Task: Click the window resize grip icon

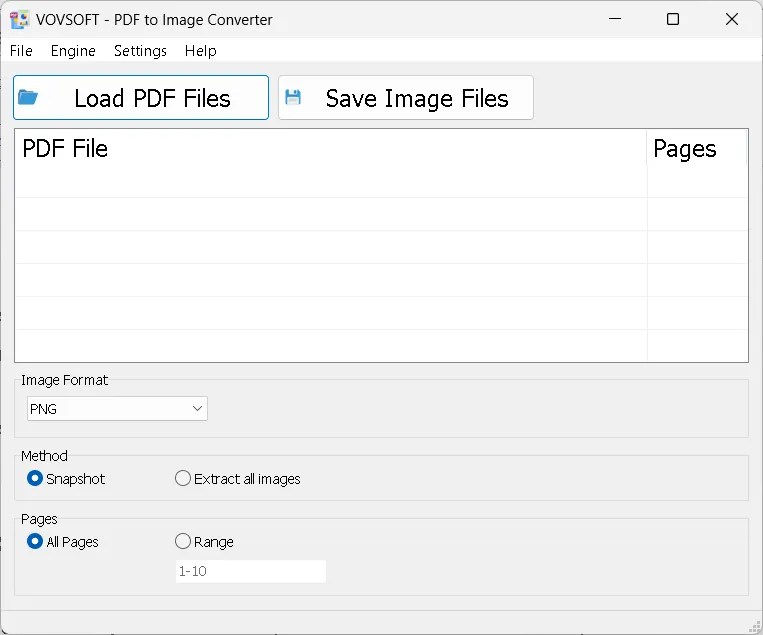Action: [754, 627]
